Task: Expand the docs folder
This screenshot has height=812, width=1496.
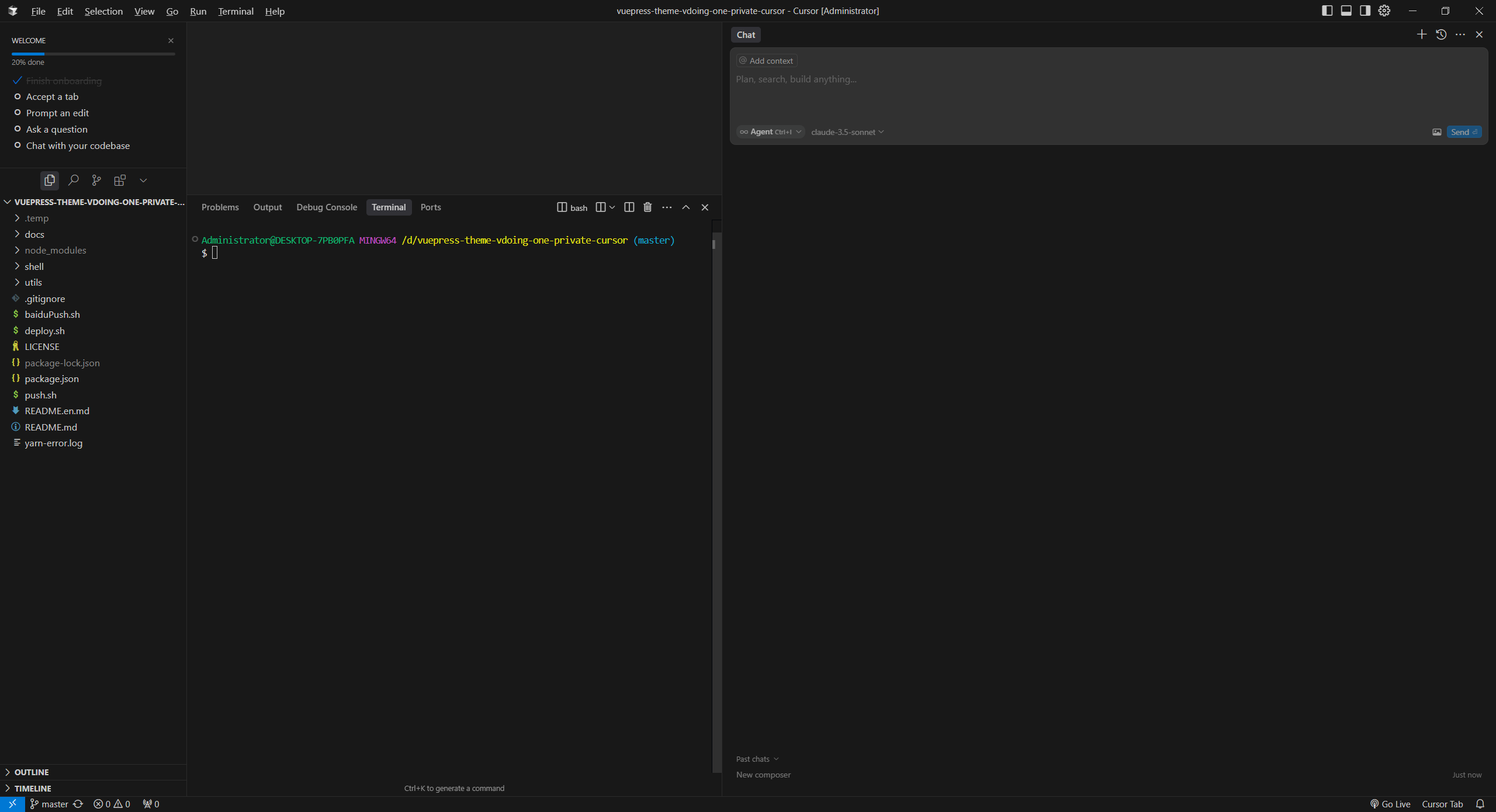Action: [x=93, y=234]
